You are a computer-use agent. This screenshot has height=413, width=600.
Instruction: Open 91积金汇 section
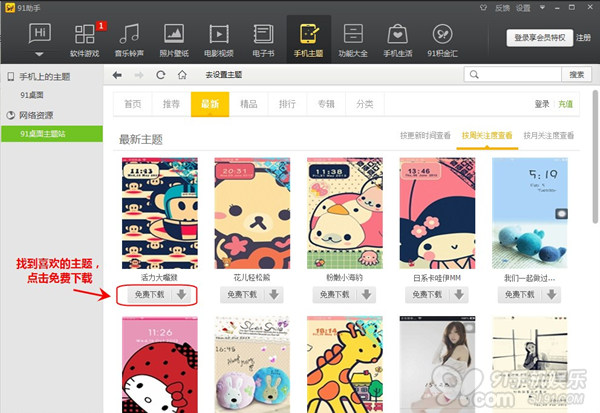click(442, 40)
